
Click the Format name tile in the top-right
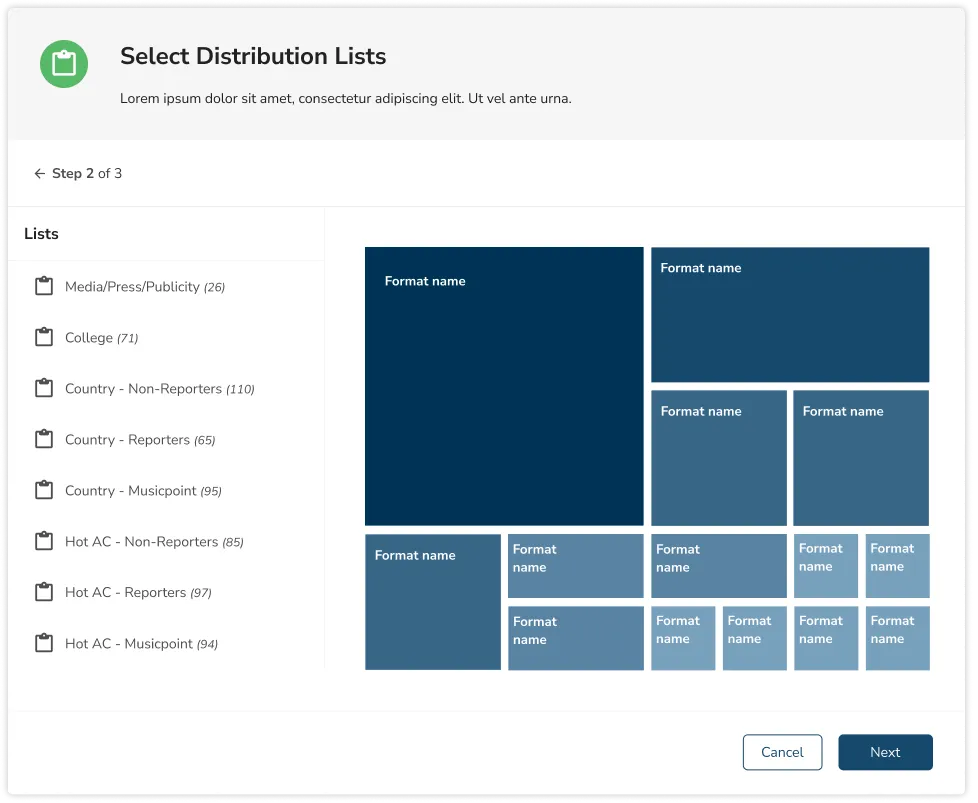tap(790, 314)
